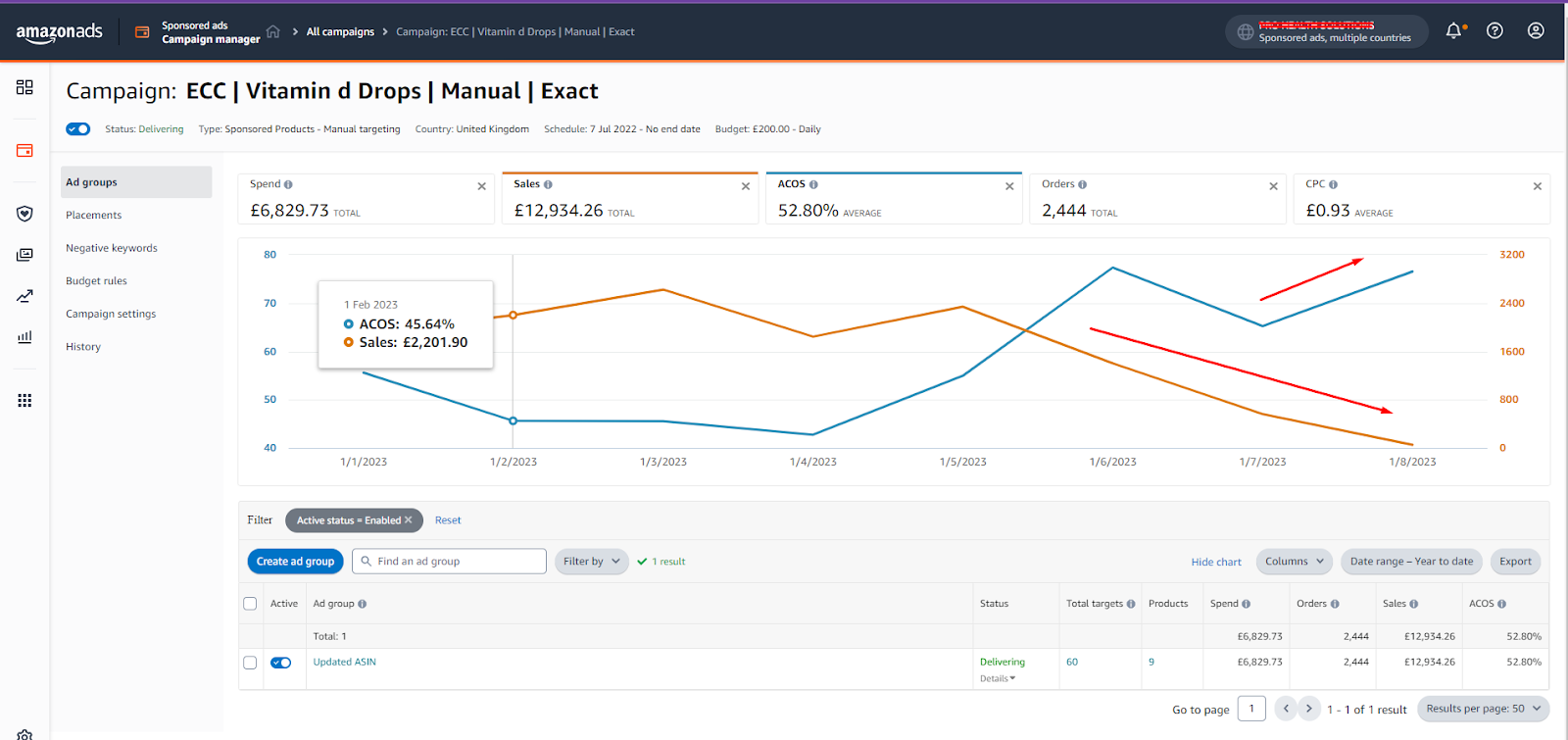Click the Export button
This screenshot has width=1568, height=740.
point(1515,562)
